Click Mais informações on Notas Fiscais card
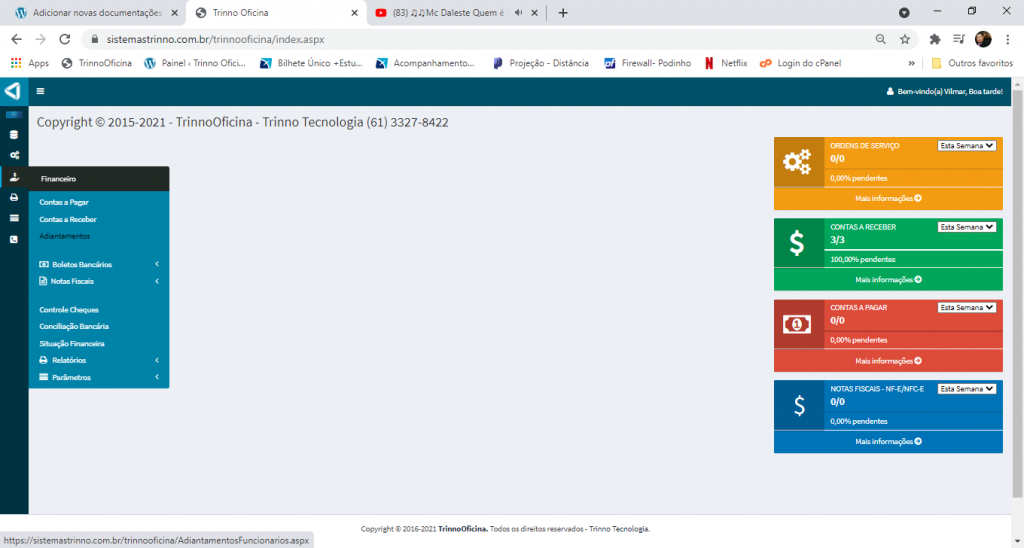 pos(888,442)
